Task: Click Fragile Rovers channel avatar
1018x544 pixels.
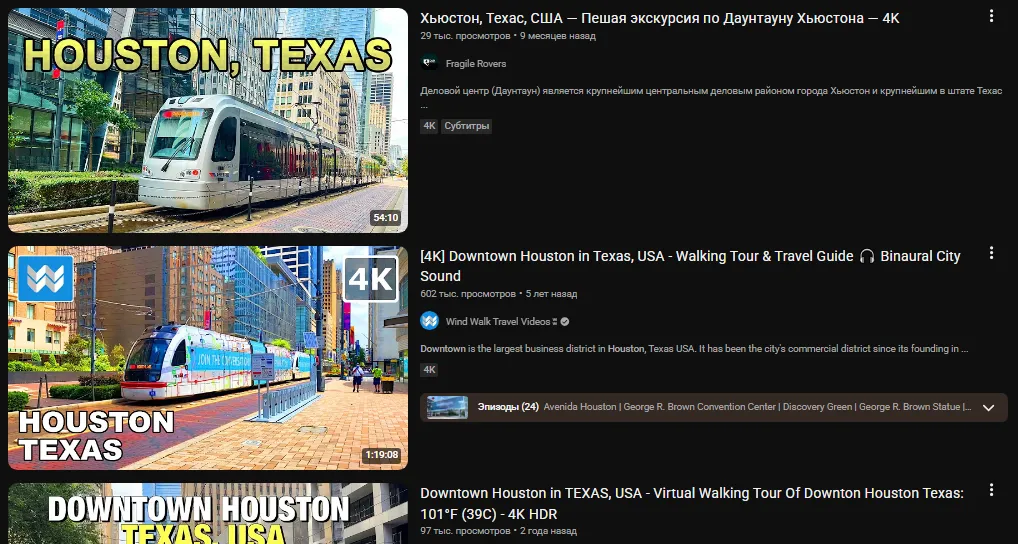Action: click(x=429, y=63)
